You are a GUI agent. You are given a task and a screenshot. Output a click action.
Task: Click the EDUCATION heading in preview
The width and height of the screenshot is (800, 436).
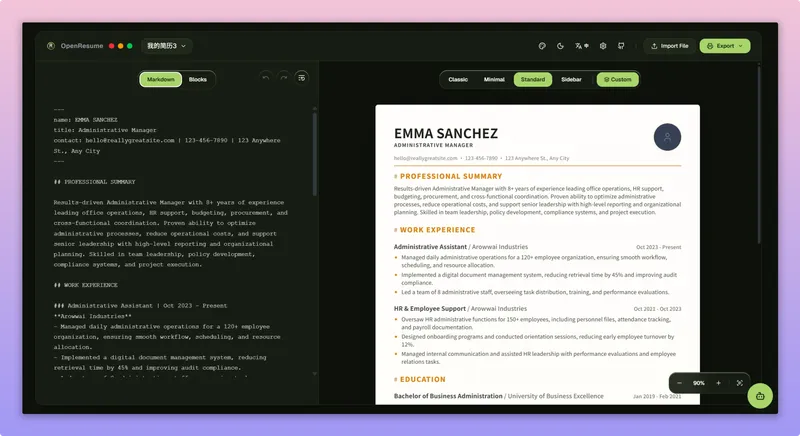pos(422,379)
